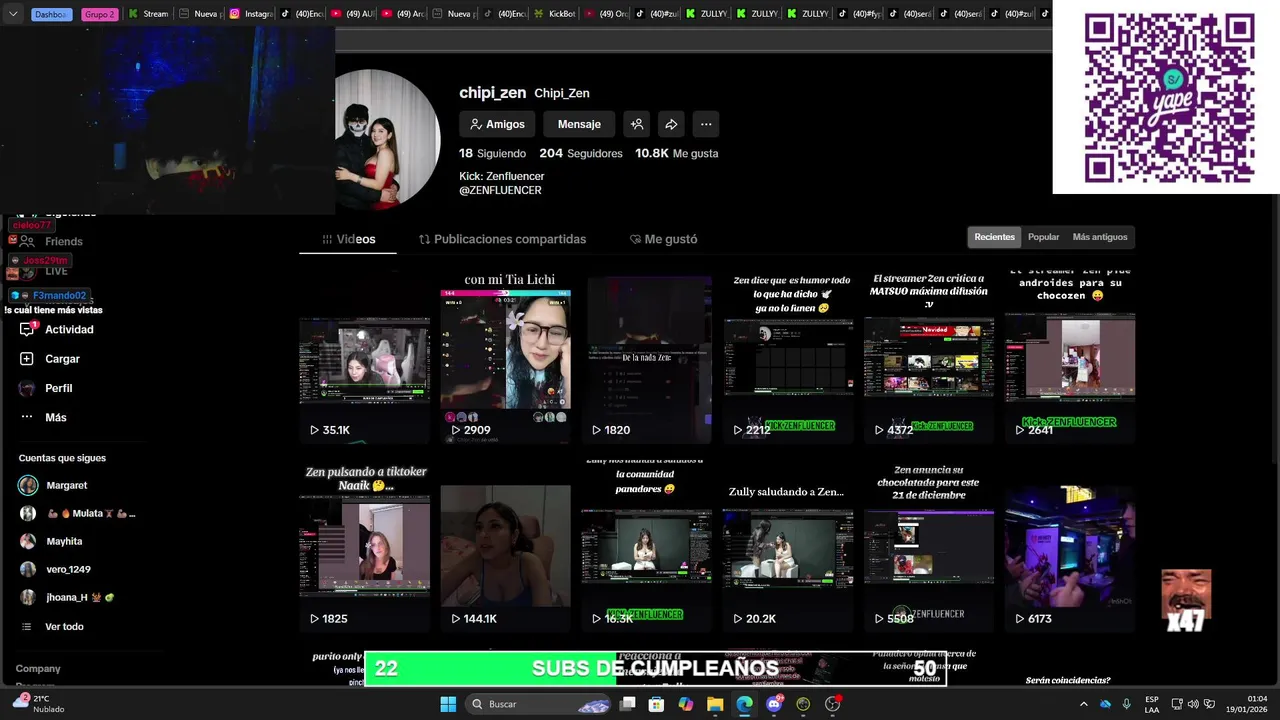Click the Actividad inbox icon
1280x720 pixels.
[27, 329]
